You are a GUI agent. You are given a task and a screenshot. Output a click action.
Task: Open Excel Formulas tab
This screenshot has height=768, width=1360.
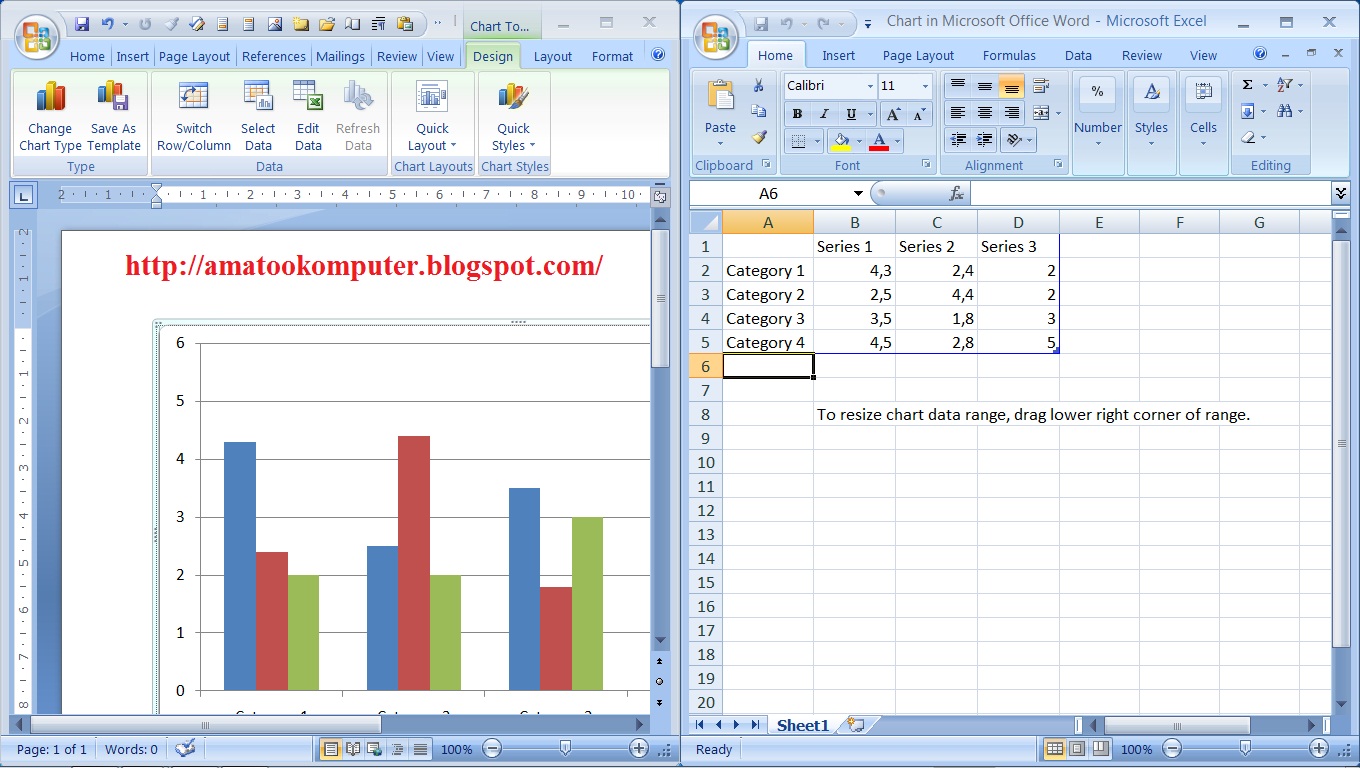[x=1010, y=55]
